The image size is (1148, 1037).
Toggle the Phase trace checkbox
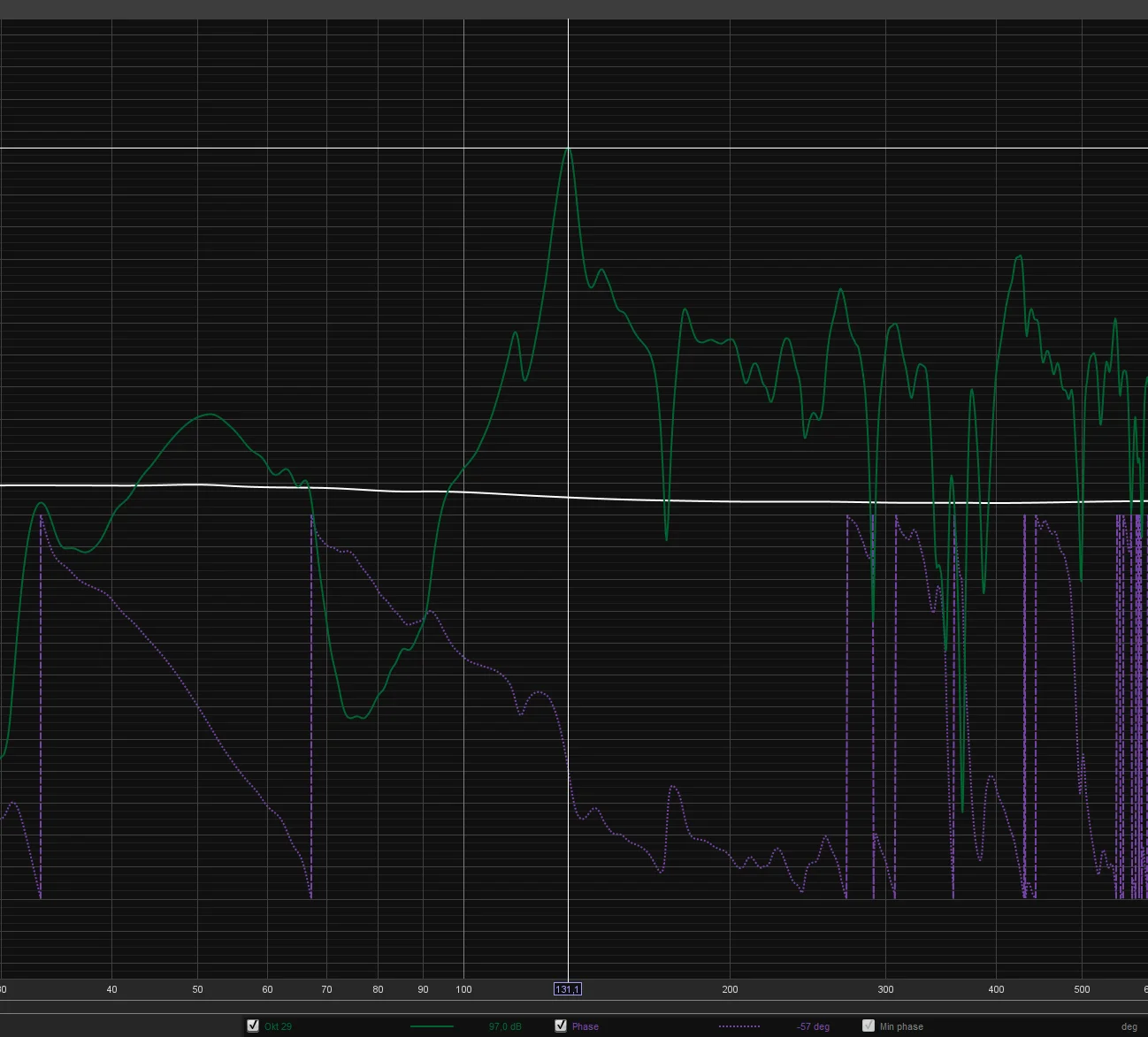[x=561, y=1026]
